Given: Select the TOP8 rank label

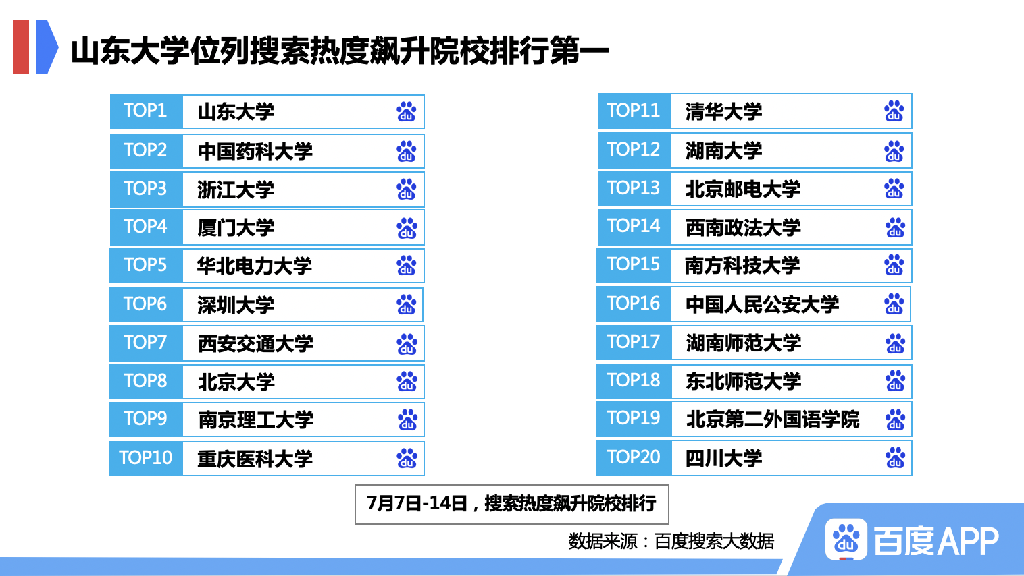Looking at the screenshot, I should [145, 381].
